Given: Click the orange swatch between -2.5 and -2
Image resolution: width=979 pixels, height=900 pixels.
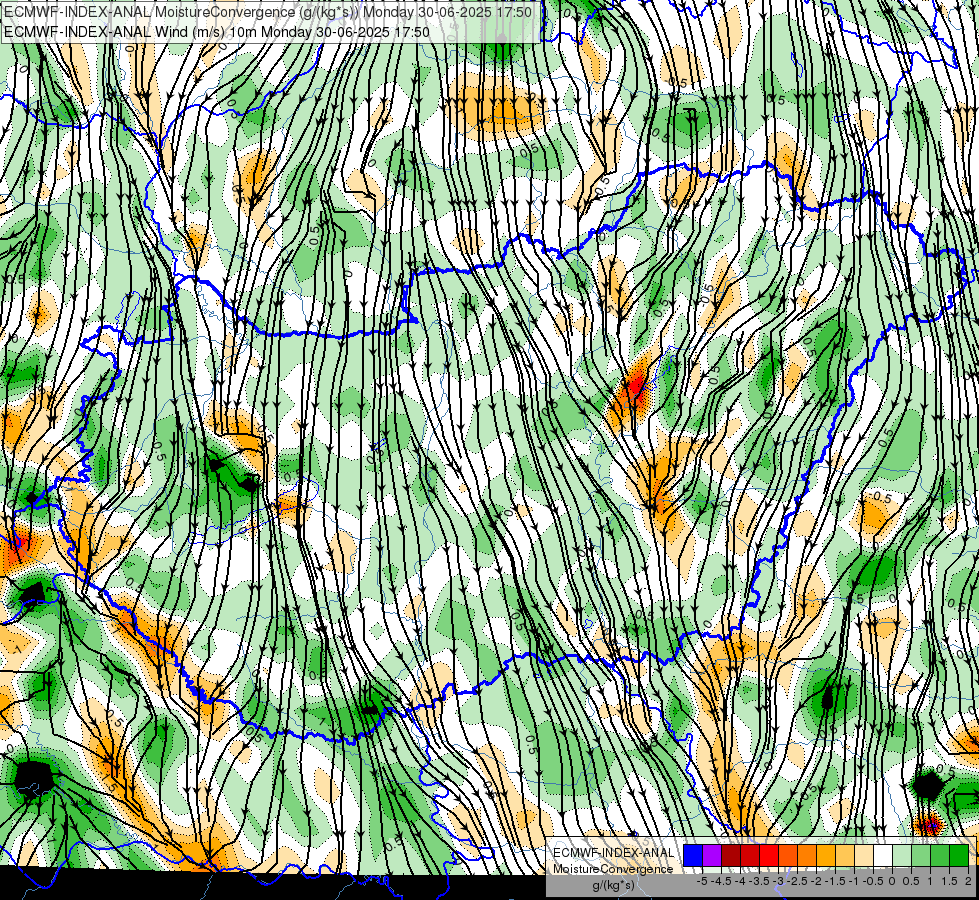Looking at the screenshot, I should click(807, 855).
